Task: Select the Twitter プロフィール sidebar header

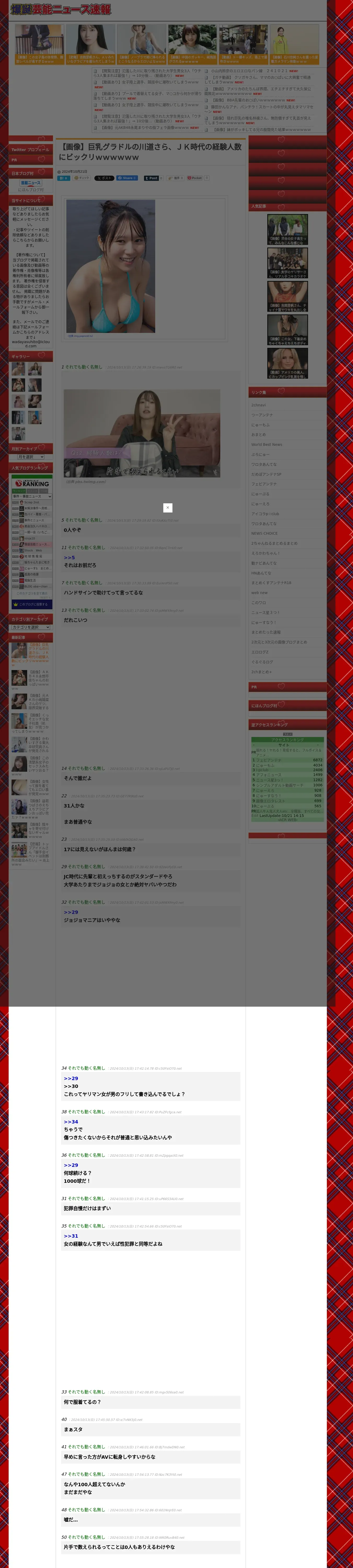Action: click(31, 149)
